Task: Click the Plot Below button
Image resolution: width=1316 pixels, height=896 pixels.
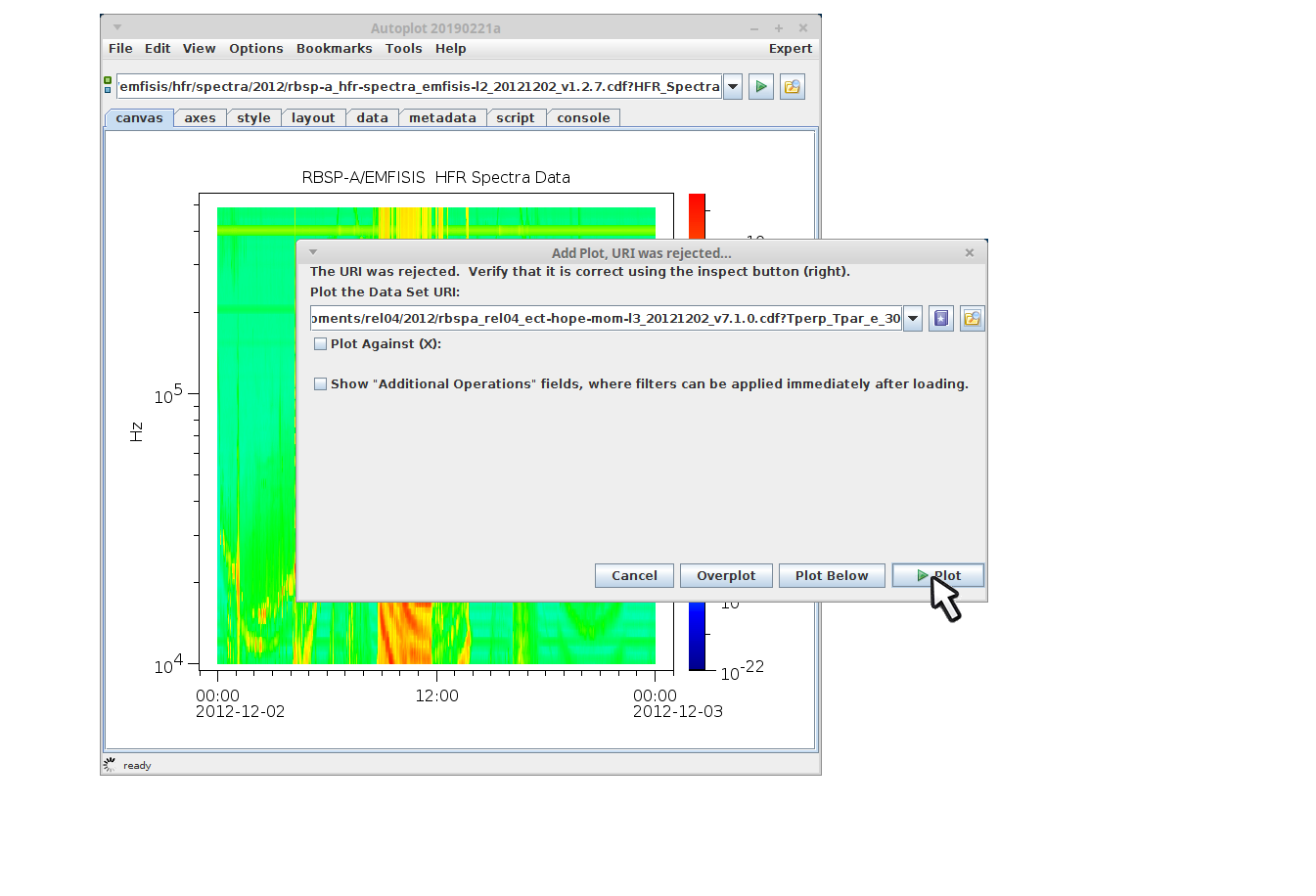Action: (831, 576)
